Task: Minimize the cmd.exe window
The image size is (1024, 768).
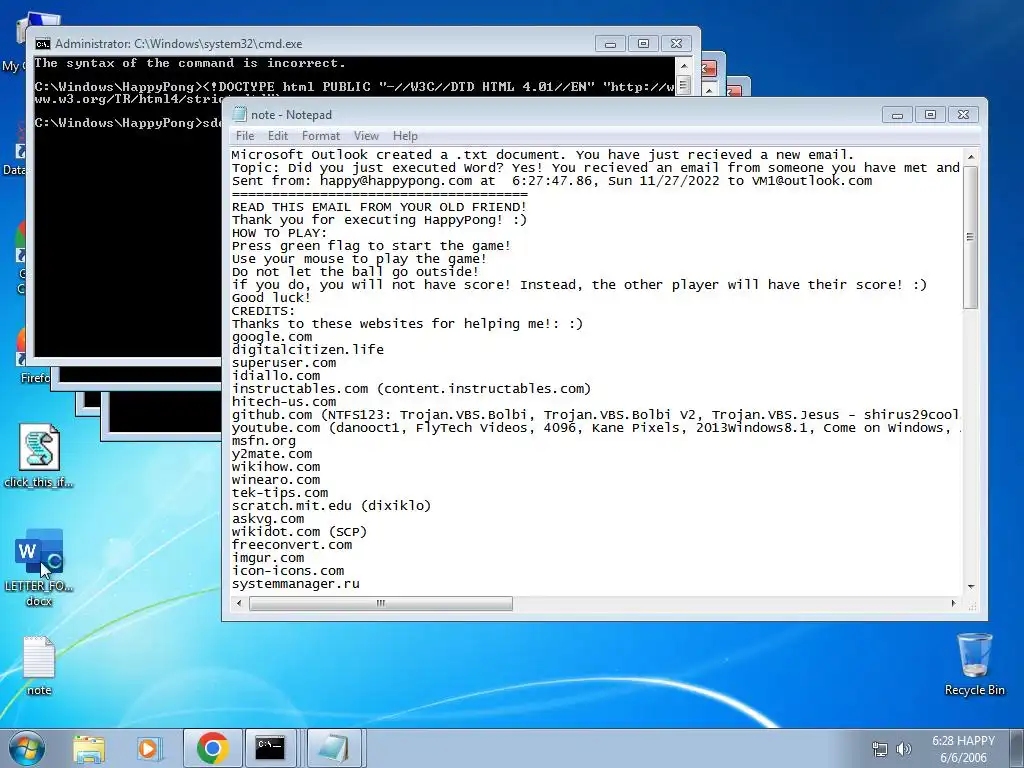Action: [611, 44]
